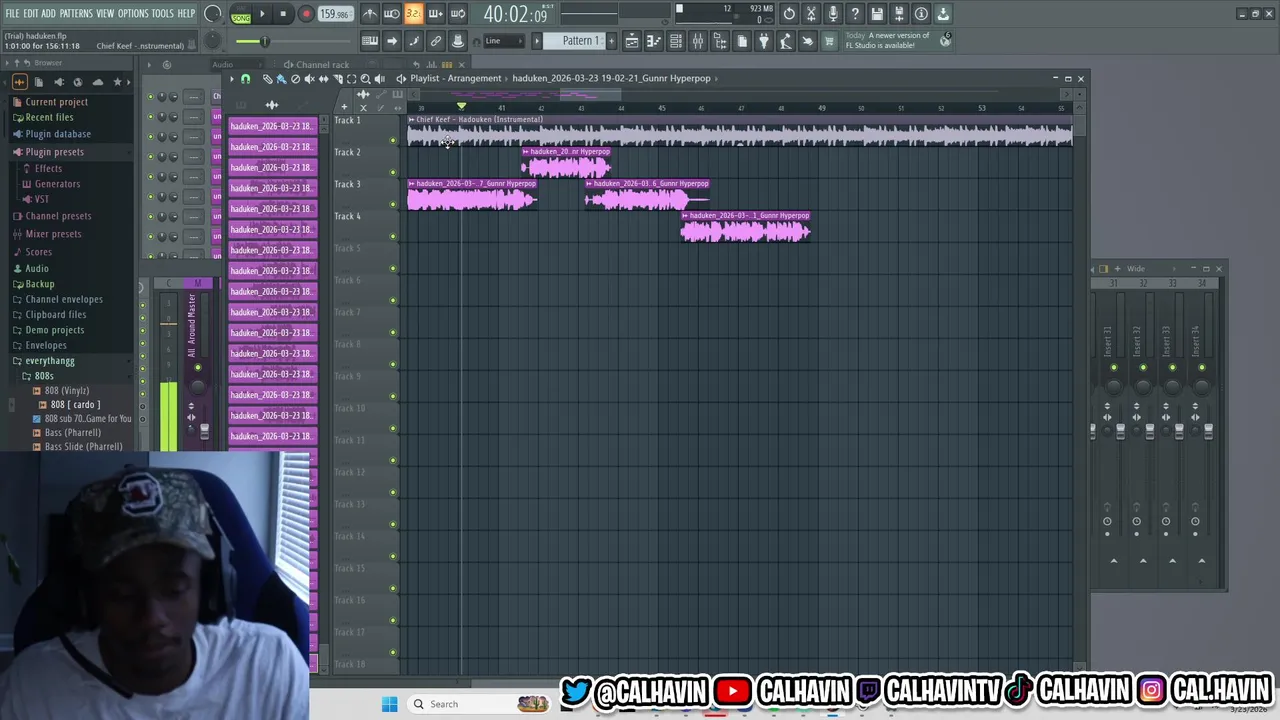This screenshot has width=1280, height=720.
Task: Toggle the overdub/blend recording icon
Action: click(435, 14)
